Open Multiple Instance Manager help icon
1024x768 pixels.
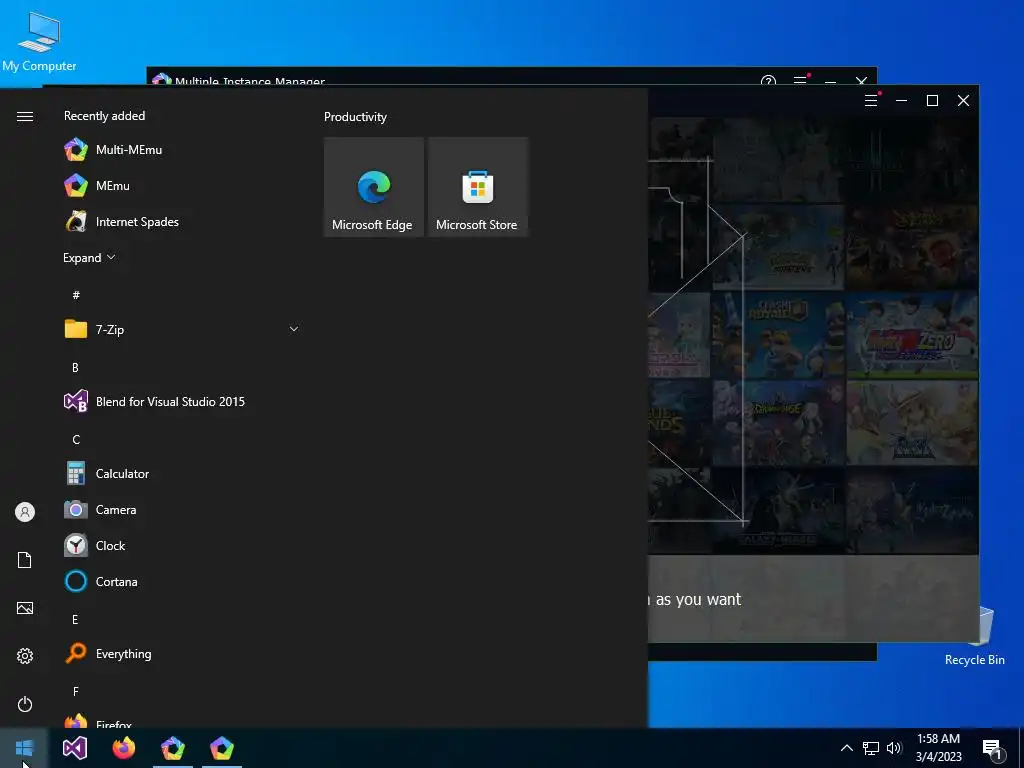769,82
